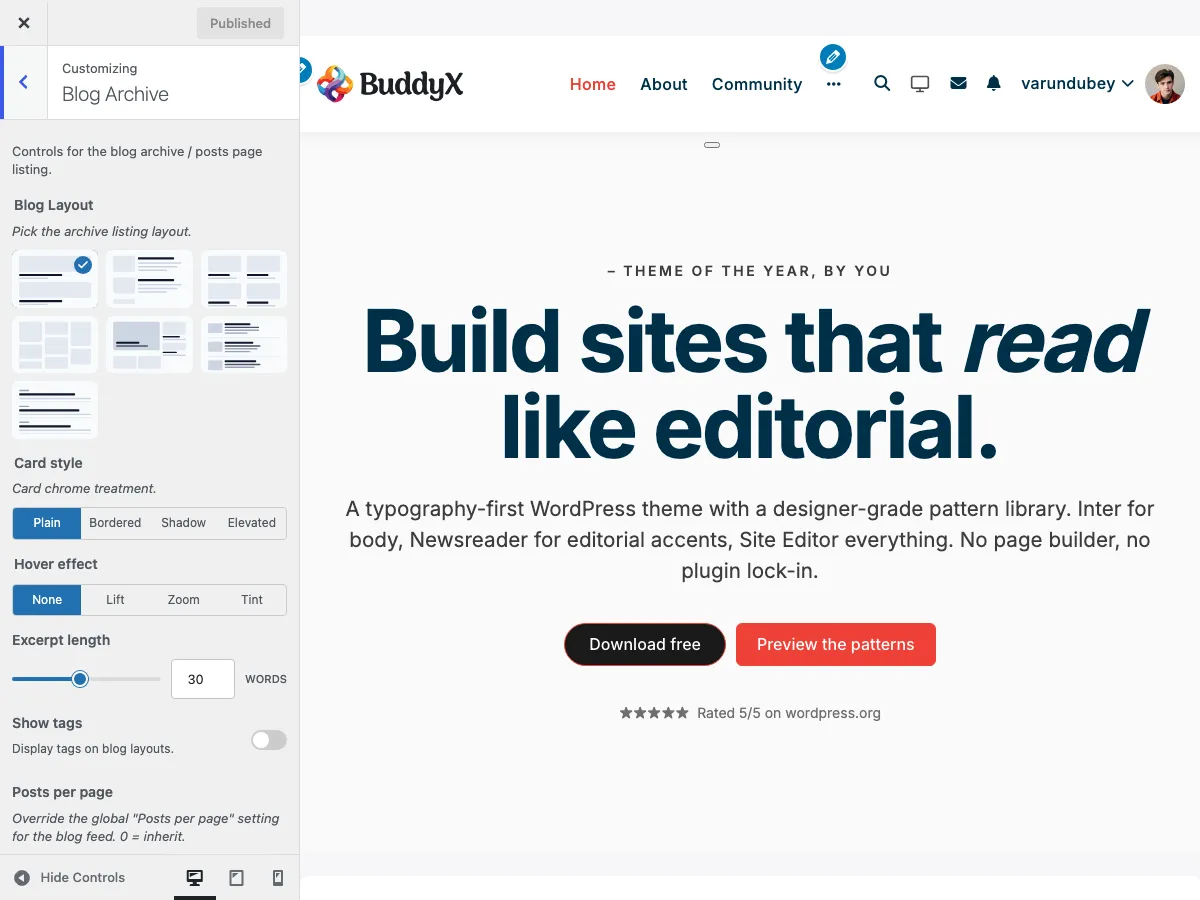Go to the About menu item

click(664, 84)
